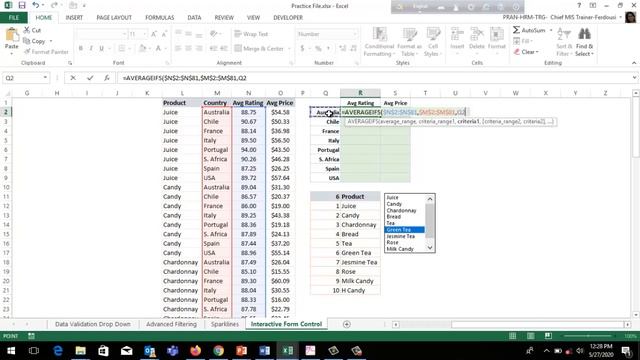Screen dimensions: 640x360
Task: Open PowerPoint from the taskbar
Action: (241, 351)
